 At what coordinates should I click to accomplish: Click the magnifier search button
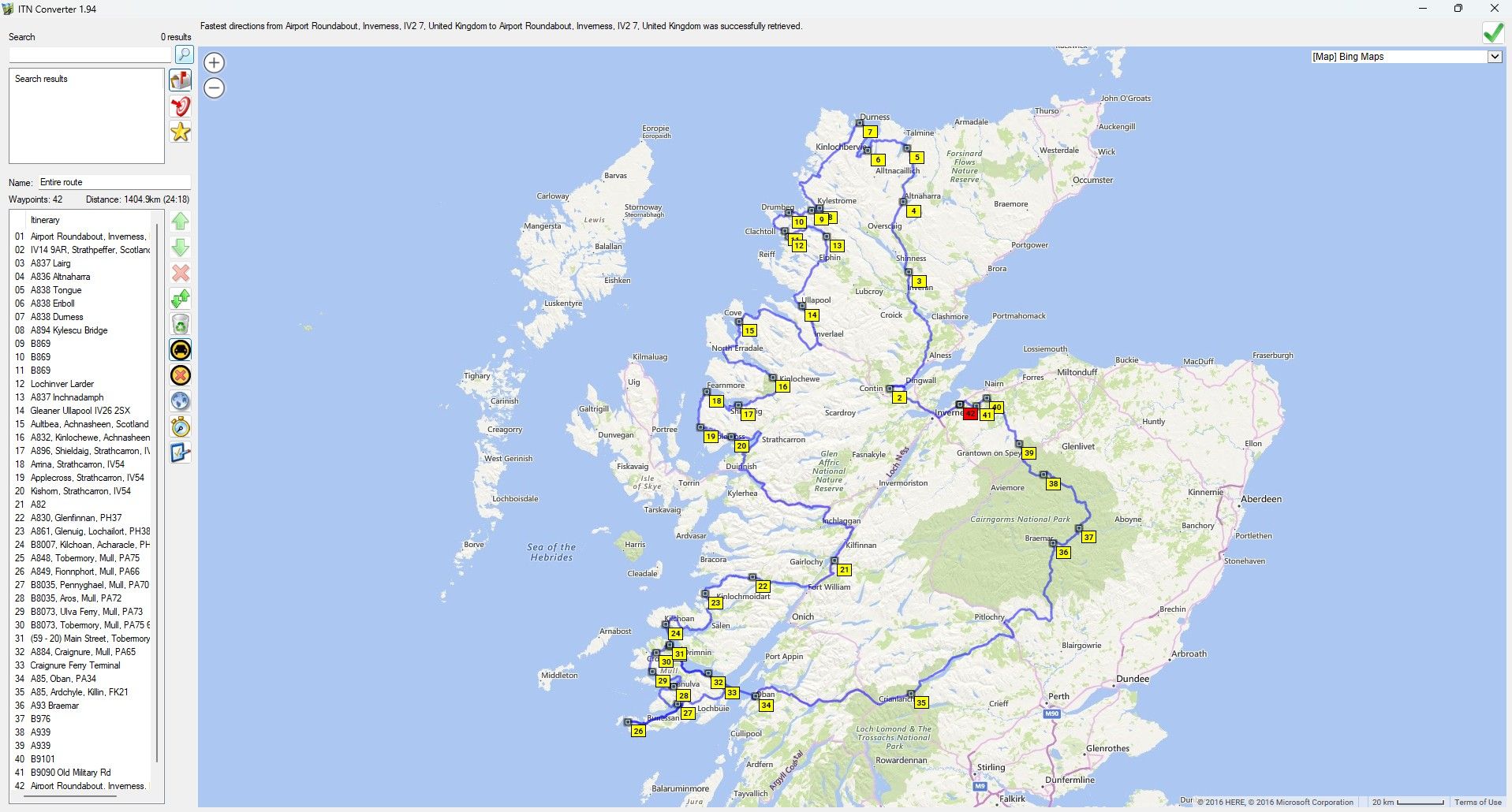point(183,54)
